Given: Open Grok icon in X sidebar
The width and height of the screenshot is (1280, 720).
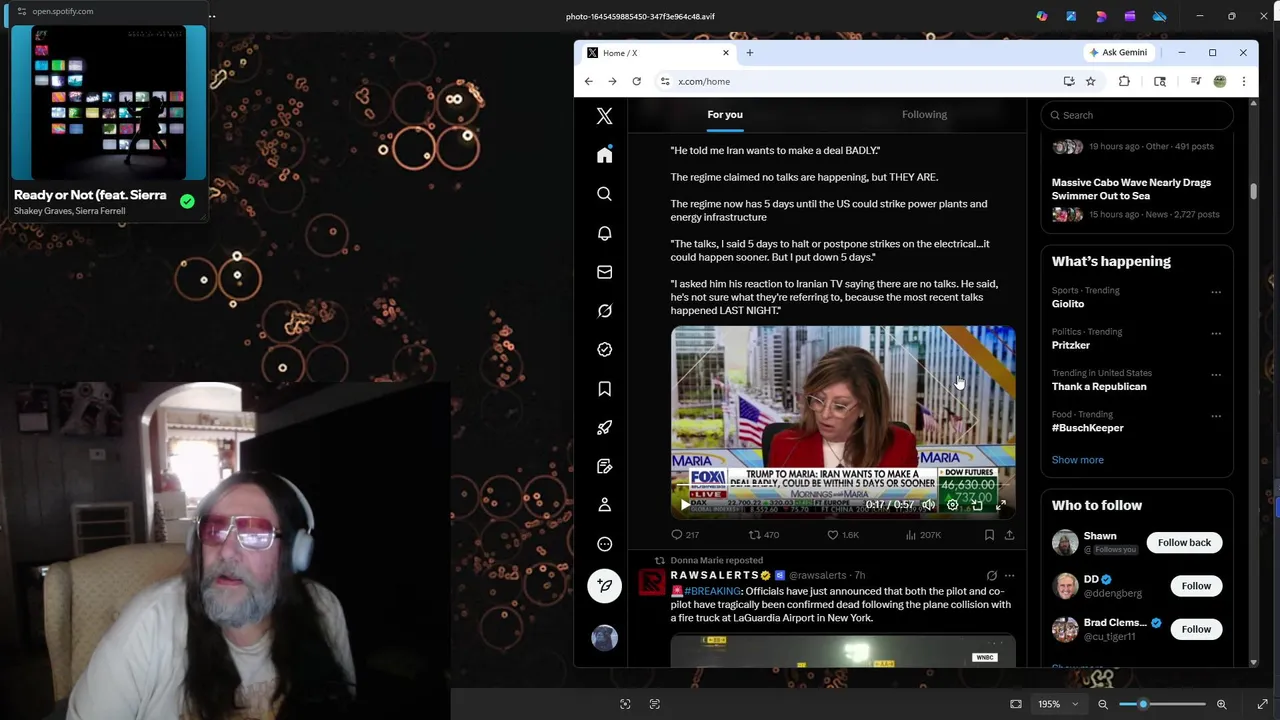Looking at the screenshot, I should 604,311.
